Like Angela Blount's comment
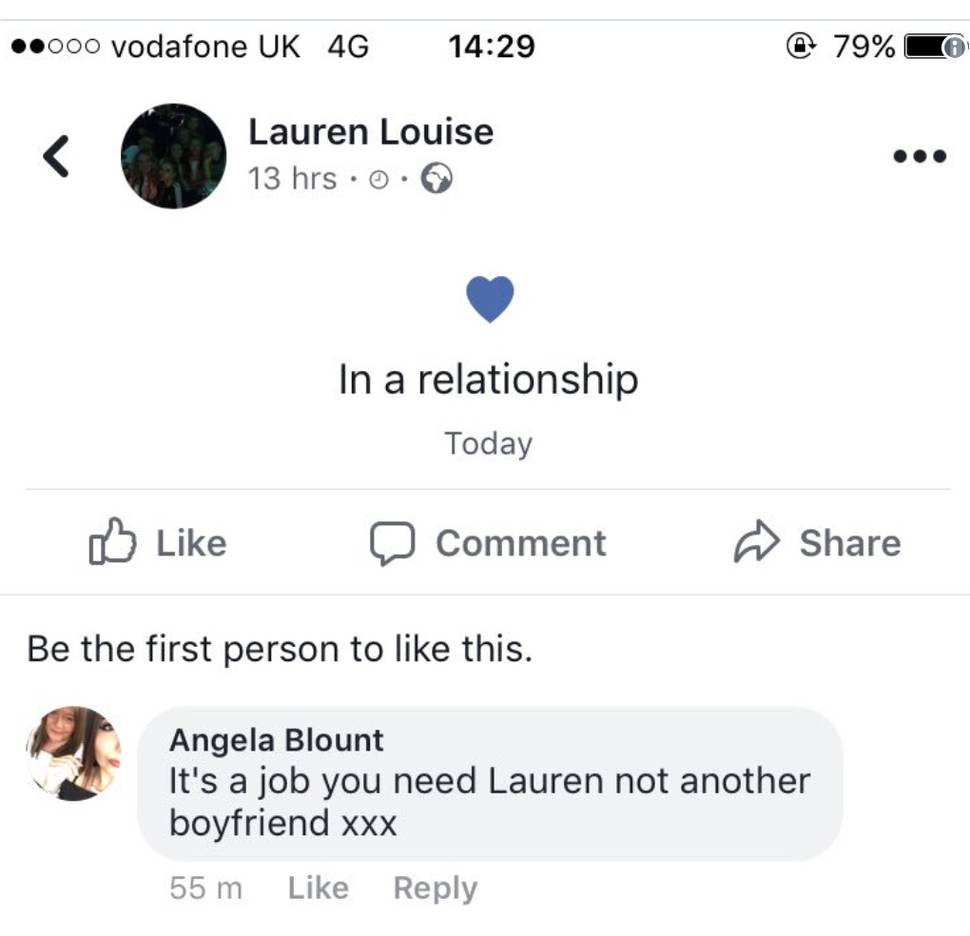The height and width of the screenshot is (936, 970). pyautogui.click(x=318, y=888)
